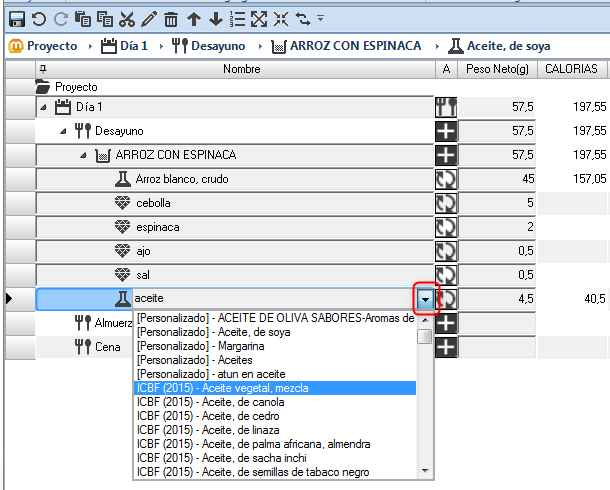
Task: Choose [Personalizado] - Aceite, de soya
Action: [275, 332]
